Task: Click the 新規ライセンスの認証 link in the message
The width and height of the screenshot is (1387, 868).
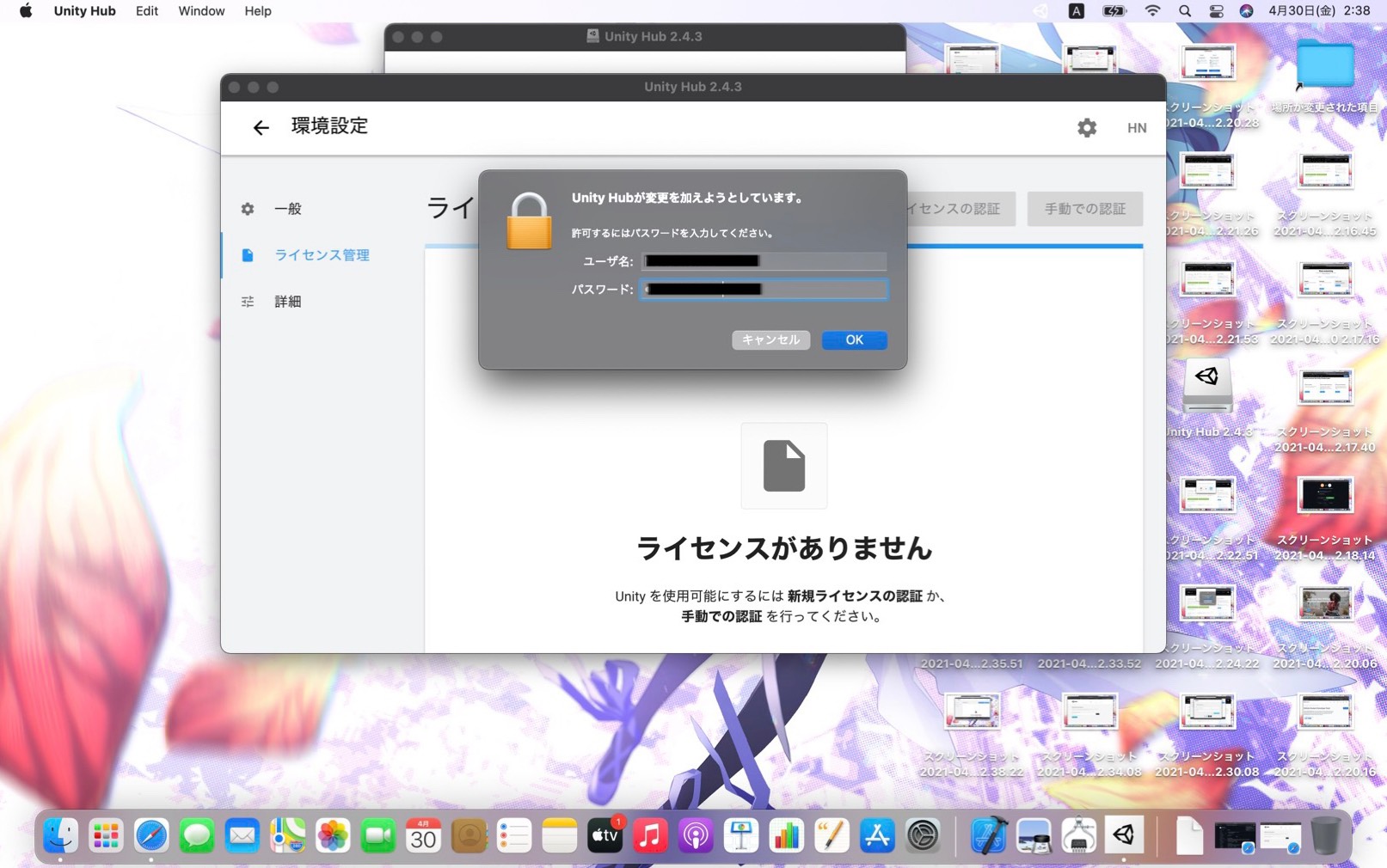Action: pyautogui.click(x=854, y=596)
